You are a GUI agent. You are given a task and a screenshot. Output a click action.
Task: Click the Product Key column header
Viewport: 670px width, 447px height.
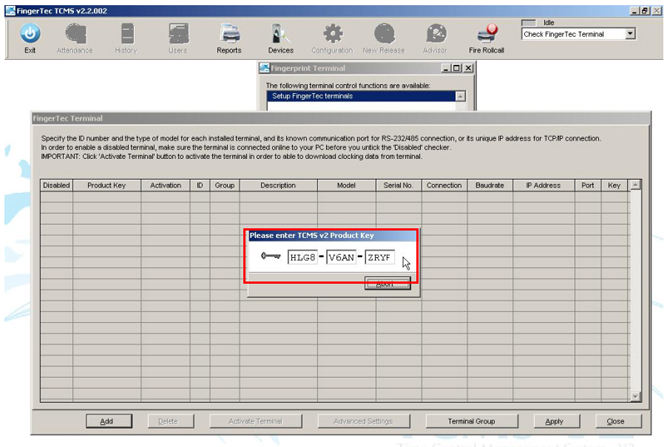click(107, 185)
